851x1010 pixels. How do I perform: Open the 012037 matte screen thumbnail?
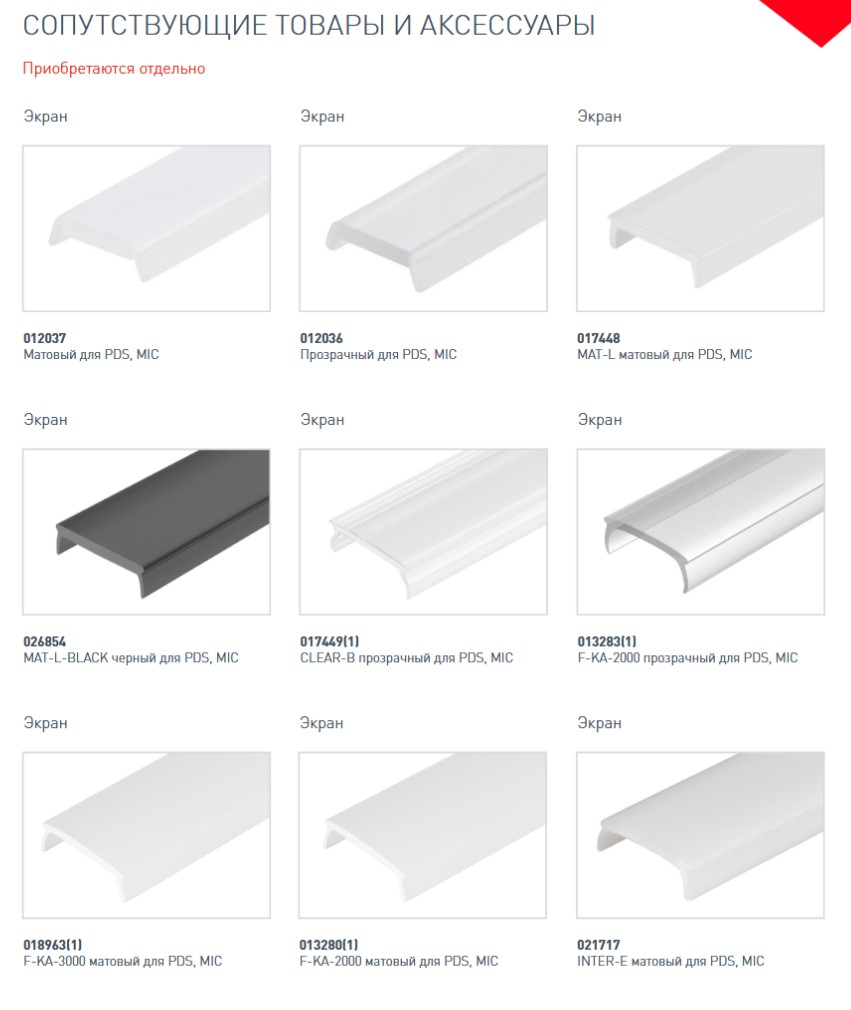146,228
